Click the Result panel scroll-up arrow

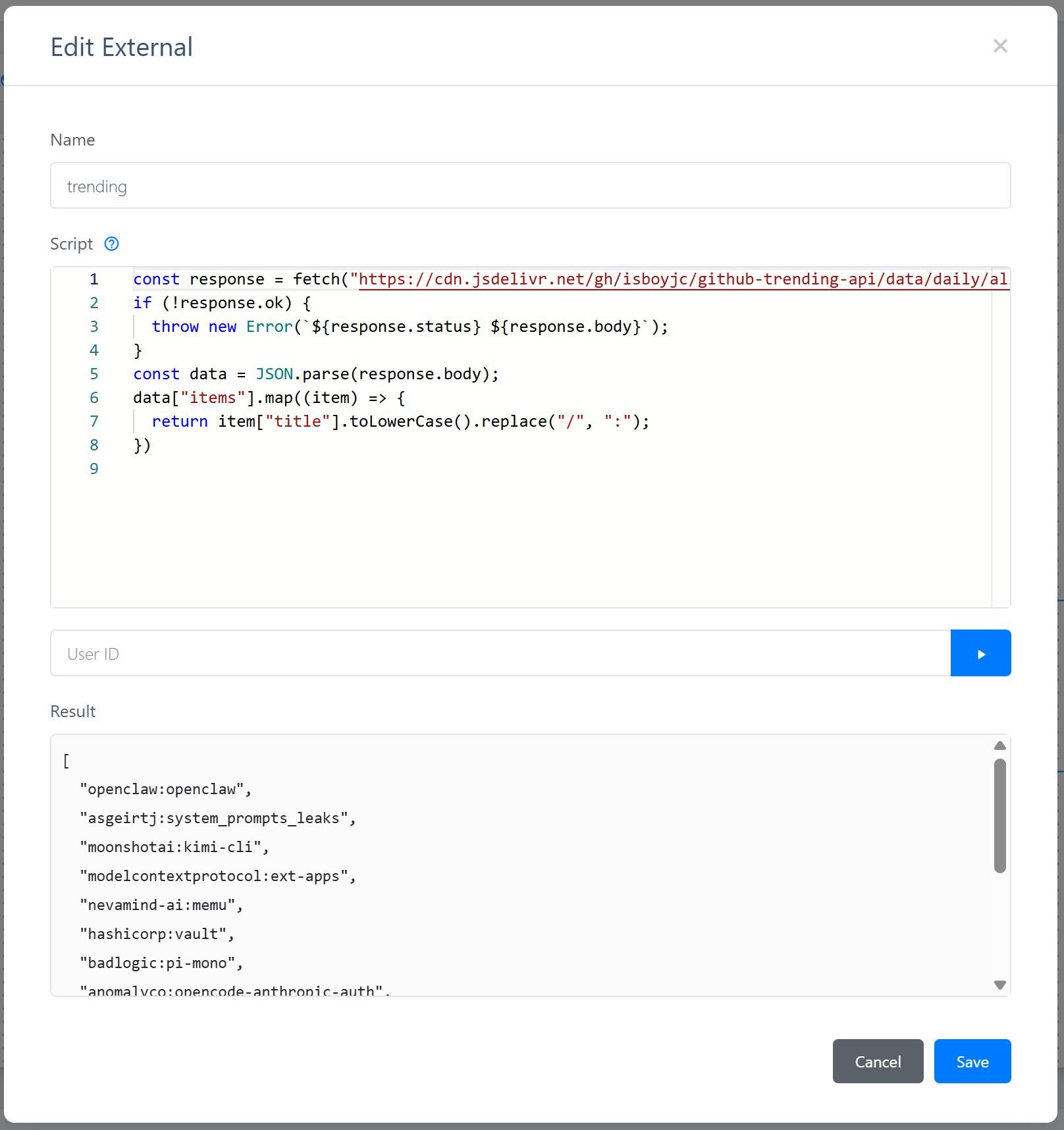pos(1000,745)
